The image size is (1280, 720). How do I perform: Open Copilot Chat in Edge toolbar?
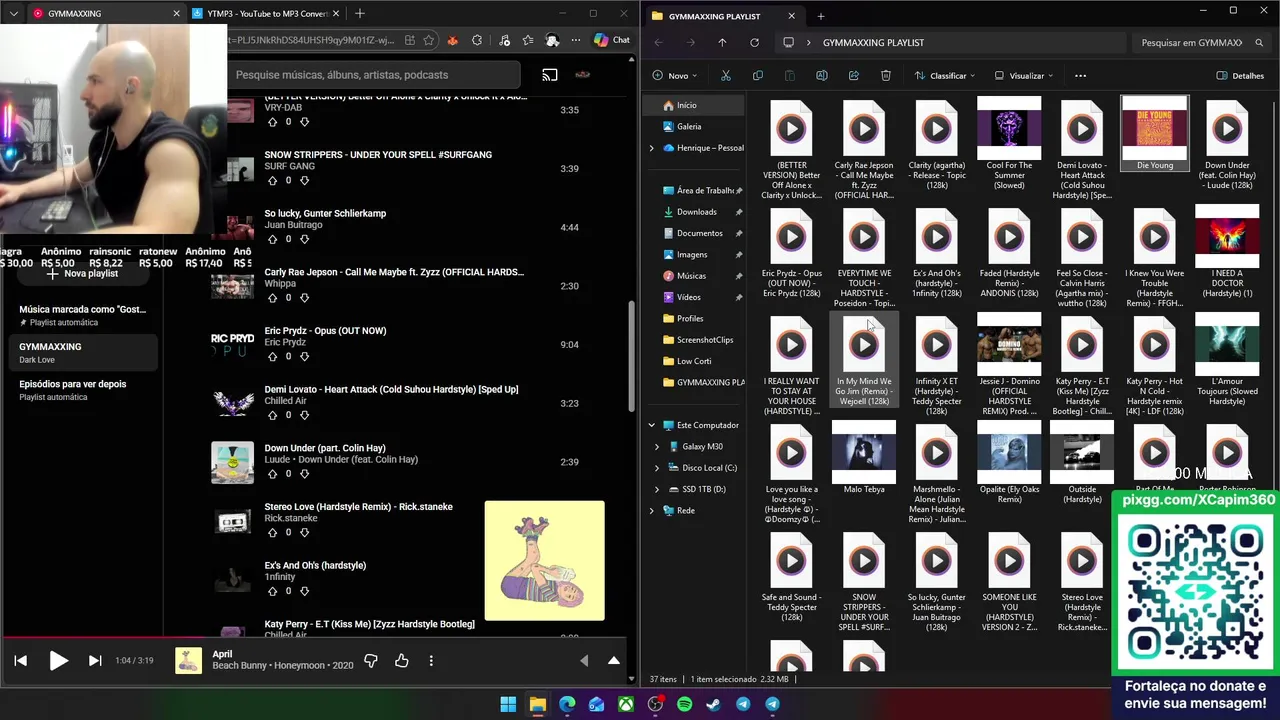point(612,40)
